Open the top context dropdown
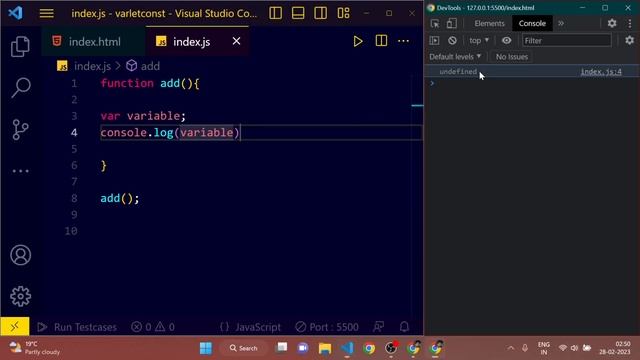The height and width of the screenshot is (360, 640). pyautogui.click(x=478, y=40)
